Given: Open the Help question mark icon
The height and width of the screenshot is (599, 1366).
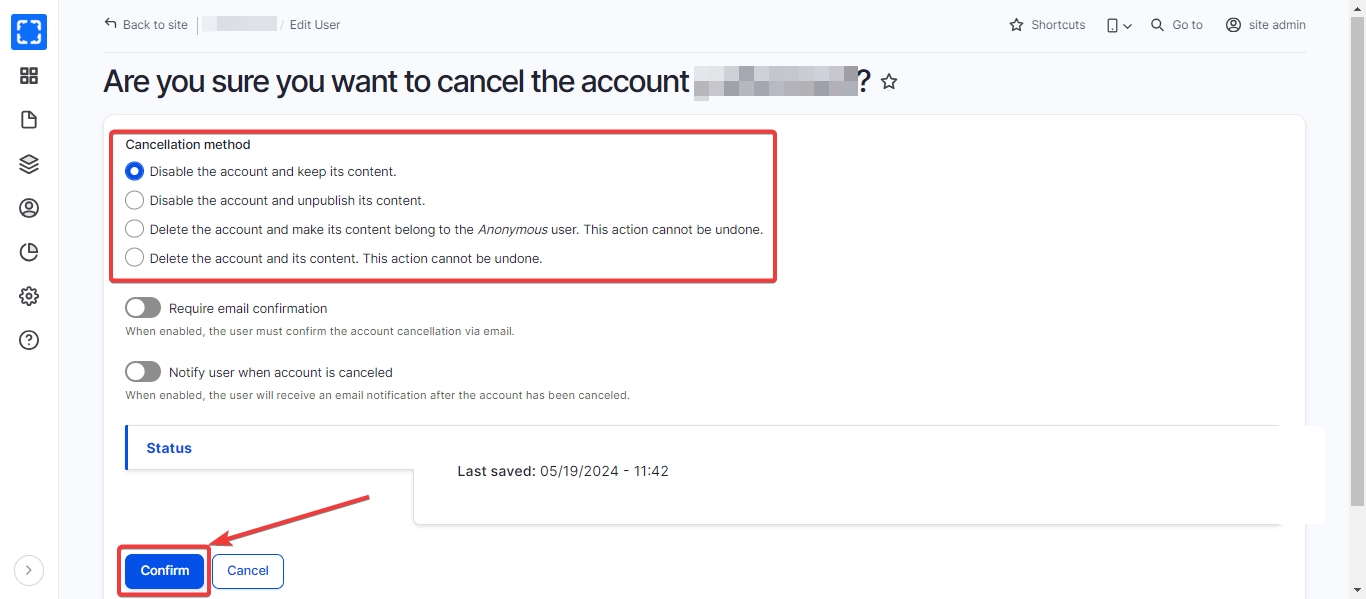Looking at the screenshot, I should pos(29,340).
